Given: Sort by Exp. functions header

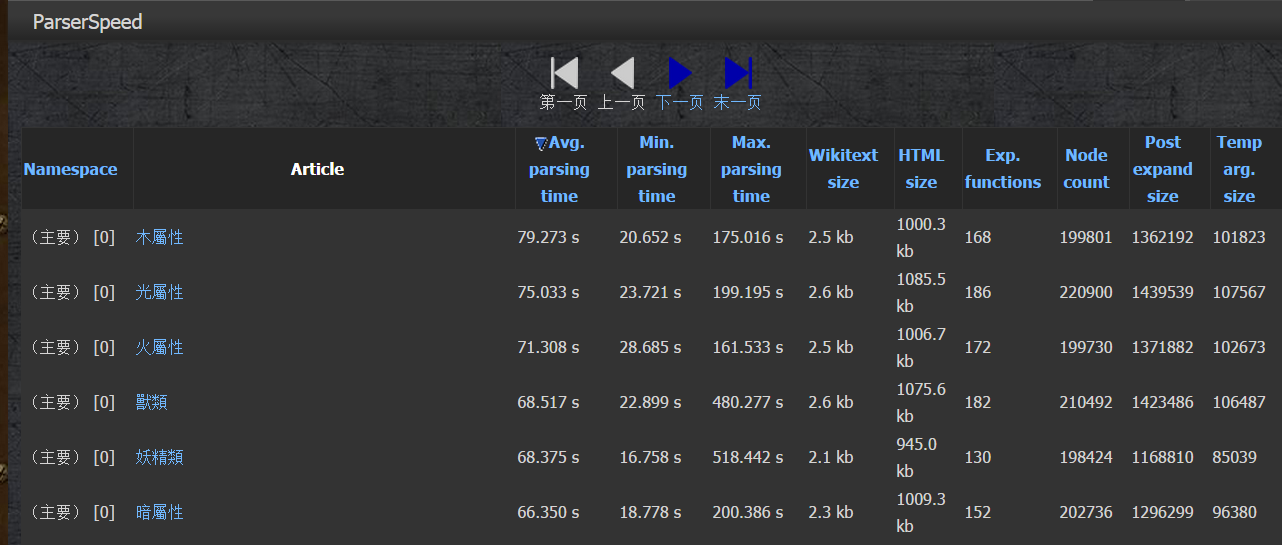Looking at the screenshot, I should point(1003,169).
